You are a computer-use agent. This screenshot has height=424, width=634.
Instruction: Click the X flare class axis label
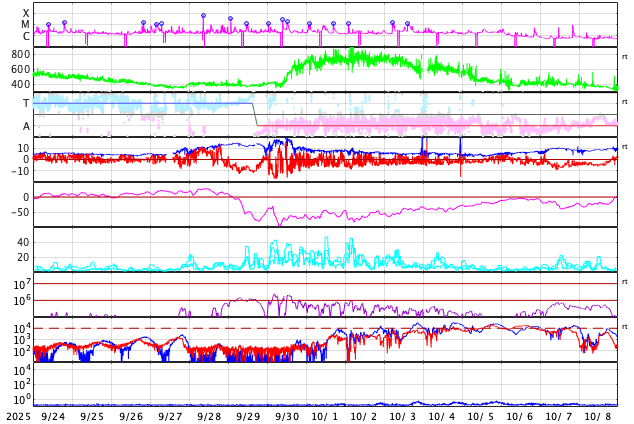[26, 13]
